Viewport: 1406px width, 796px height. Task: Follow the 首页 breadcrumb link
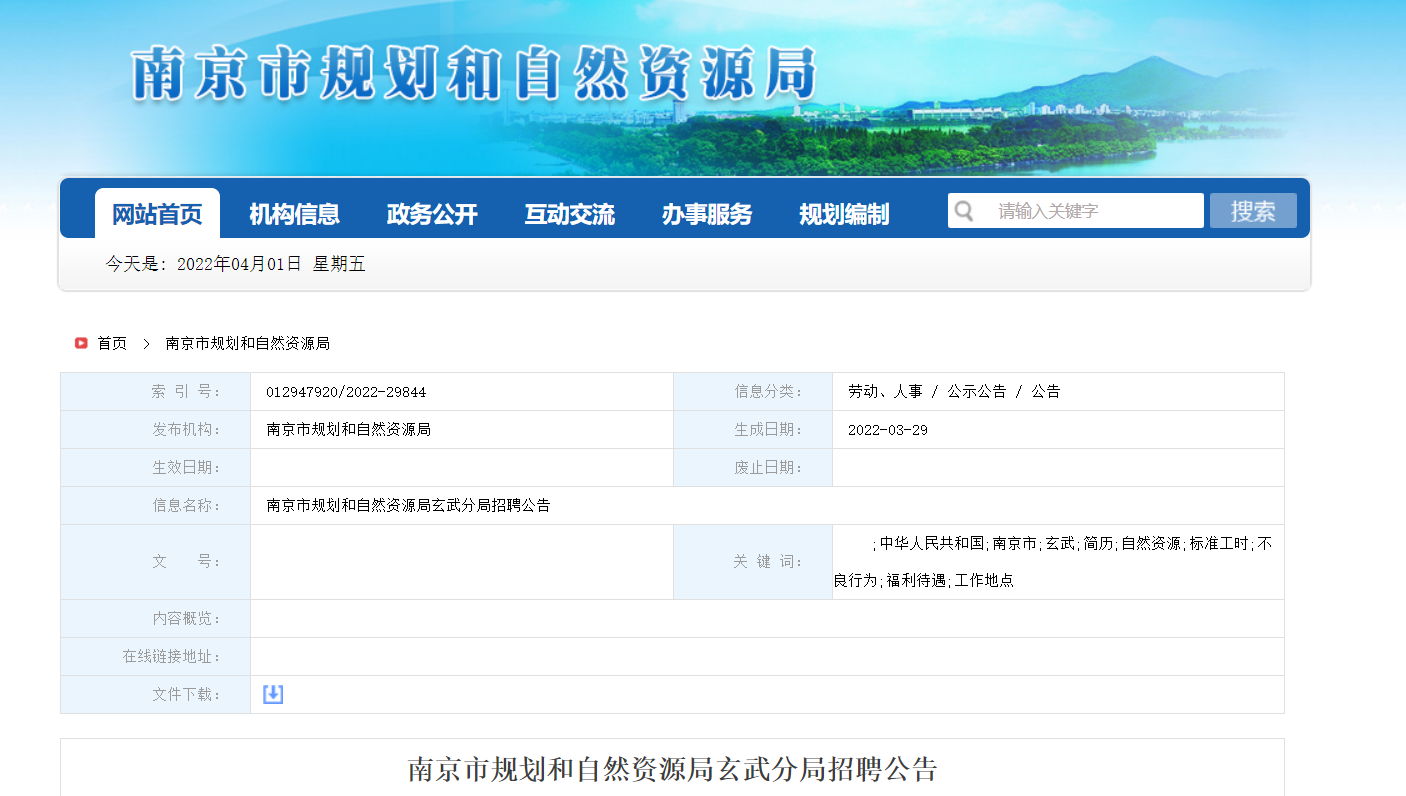[112, 343]
